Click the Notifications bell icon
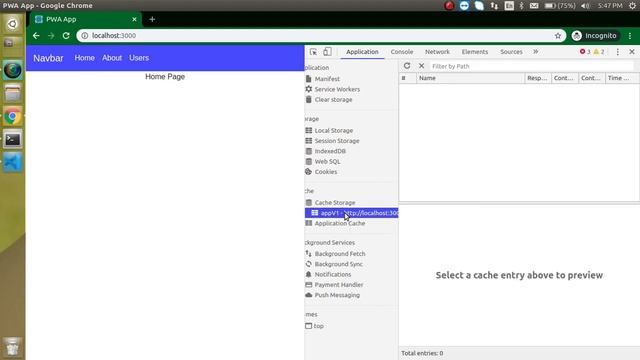 (309, 274)
